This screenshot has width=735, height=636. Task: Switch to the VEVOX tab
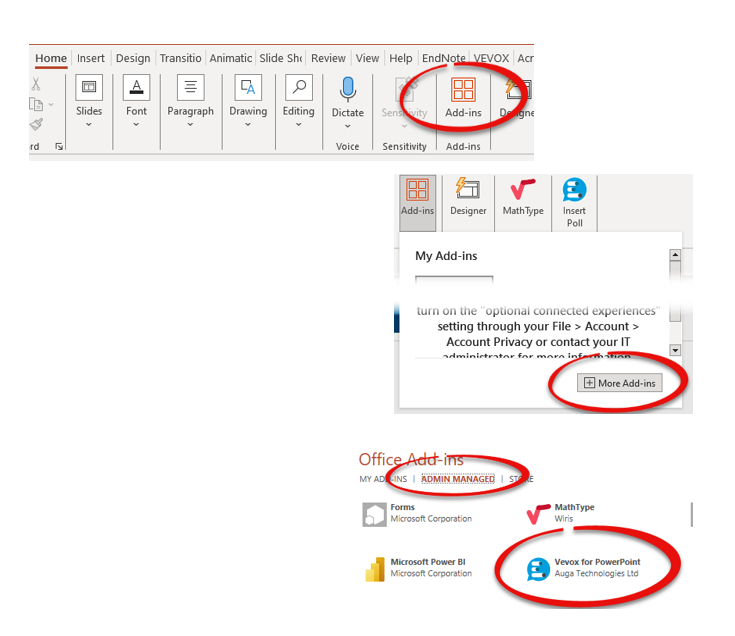491,58
